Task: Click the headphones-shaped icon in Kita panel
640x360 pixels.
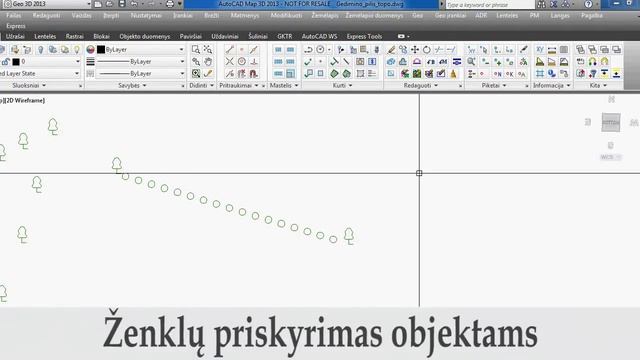Action: pyautogui.click(x=592, y=62)
